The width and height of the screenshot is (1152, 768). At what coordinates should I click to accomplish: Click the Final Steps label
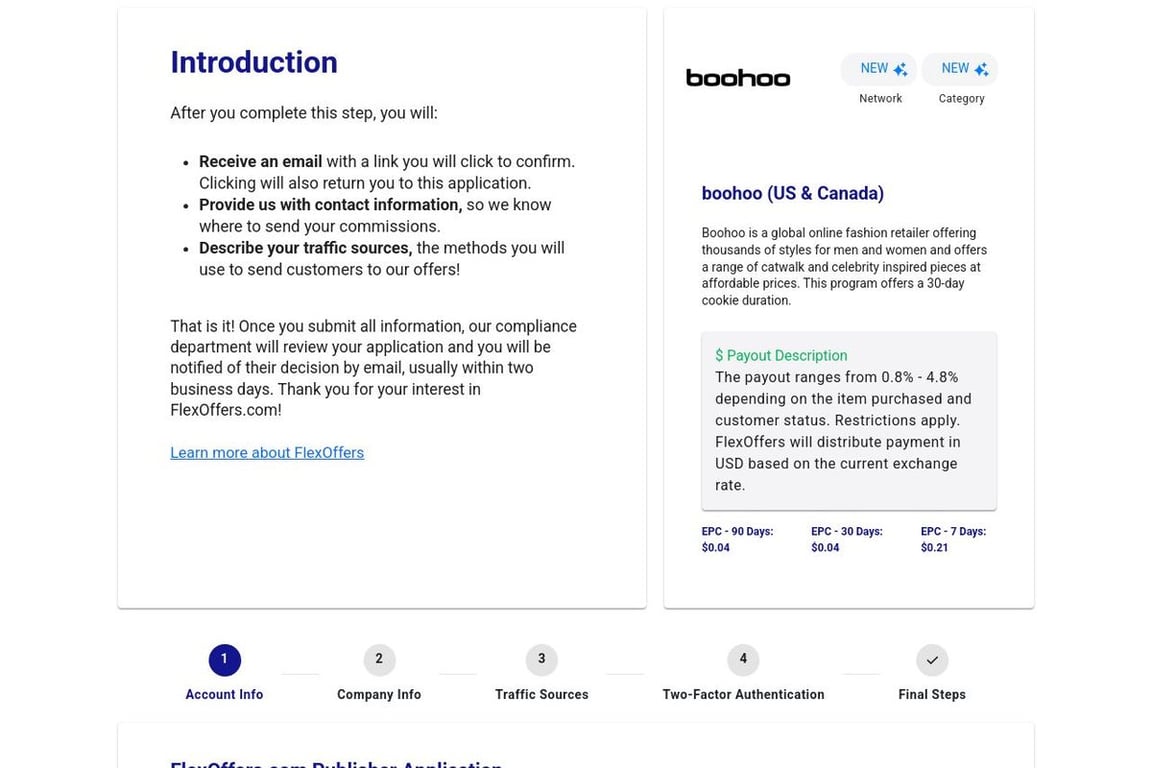click(x=932, y=695)
